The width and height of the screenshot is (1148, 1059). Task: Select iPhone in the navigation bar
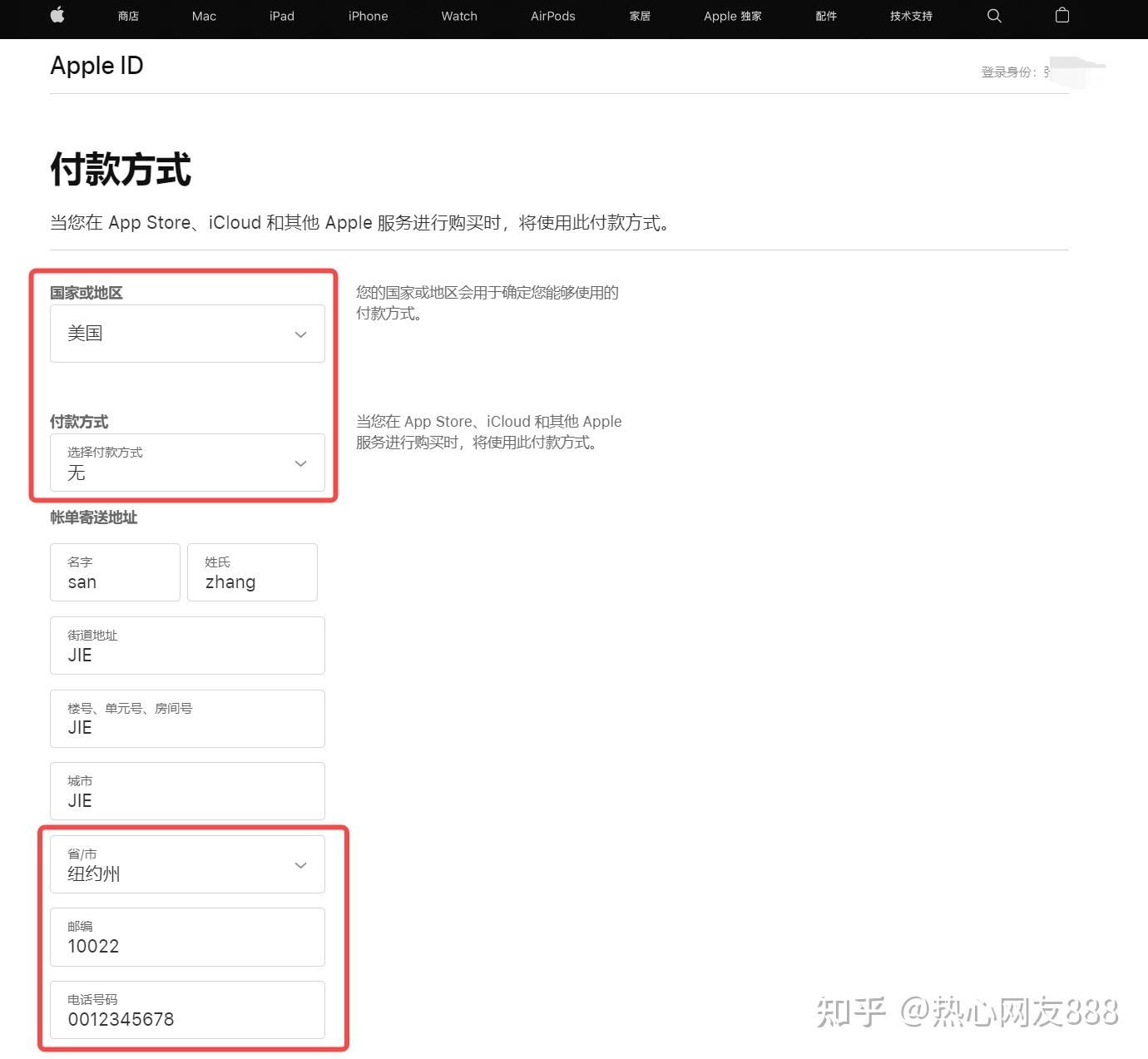coord(368,16)
